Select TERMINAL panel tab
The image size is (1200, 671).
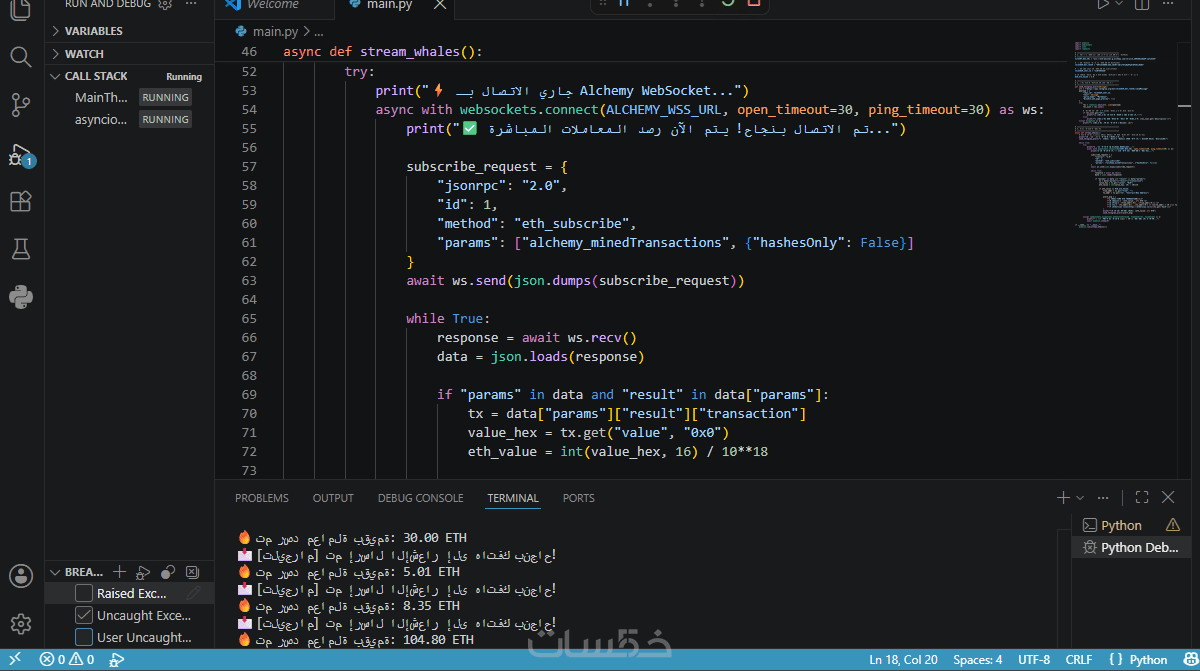[513, 498]
